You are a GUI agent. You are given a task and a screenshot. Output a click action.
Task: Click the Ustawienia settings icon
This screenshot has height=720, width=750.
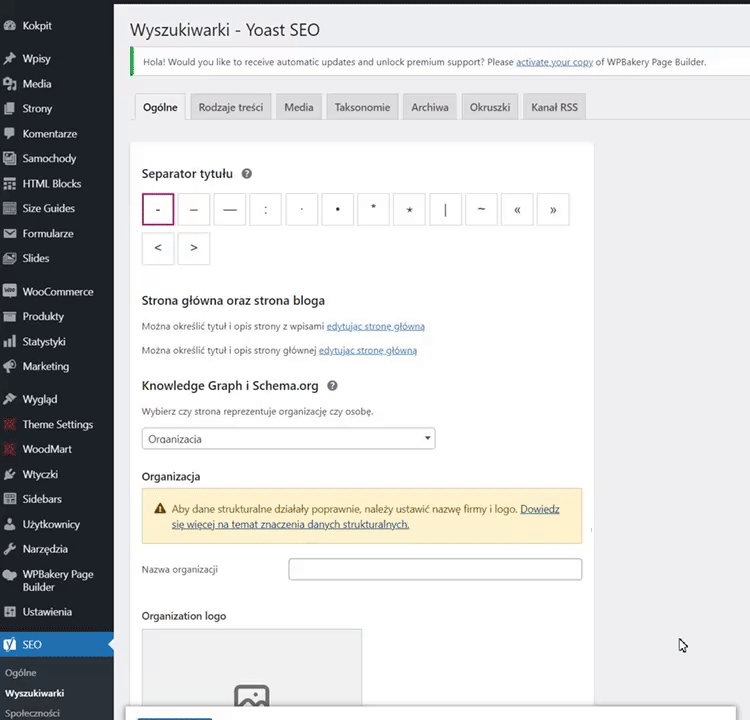(10, 612)
